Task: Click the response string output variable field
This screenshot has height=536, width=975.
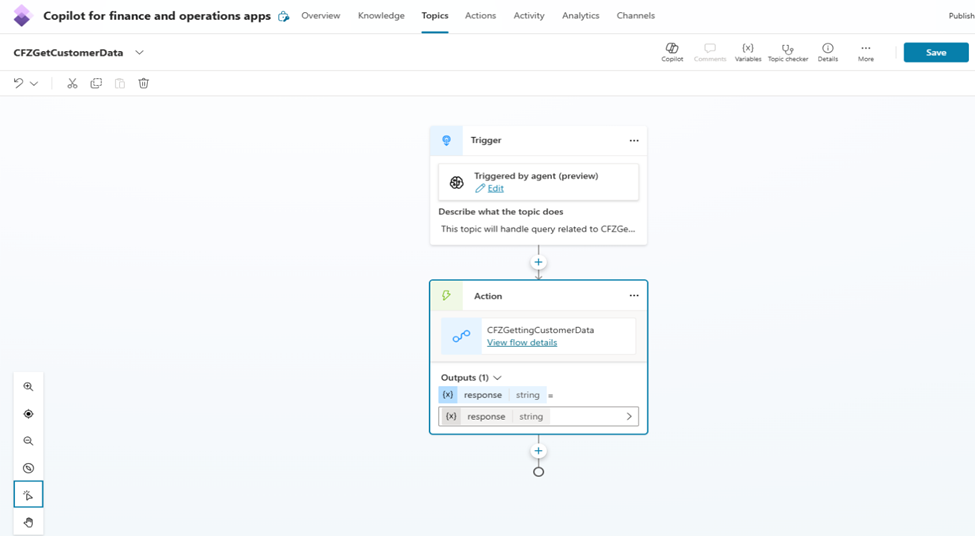Action: pos(538,417)
